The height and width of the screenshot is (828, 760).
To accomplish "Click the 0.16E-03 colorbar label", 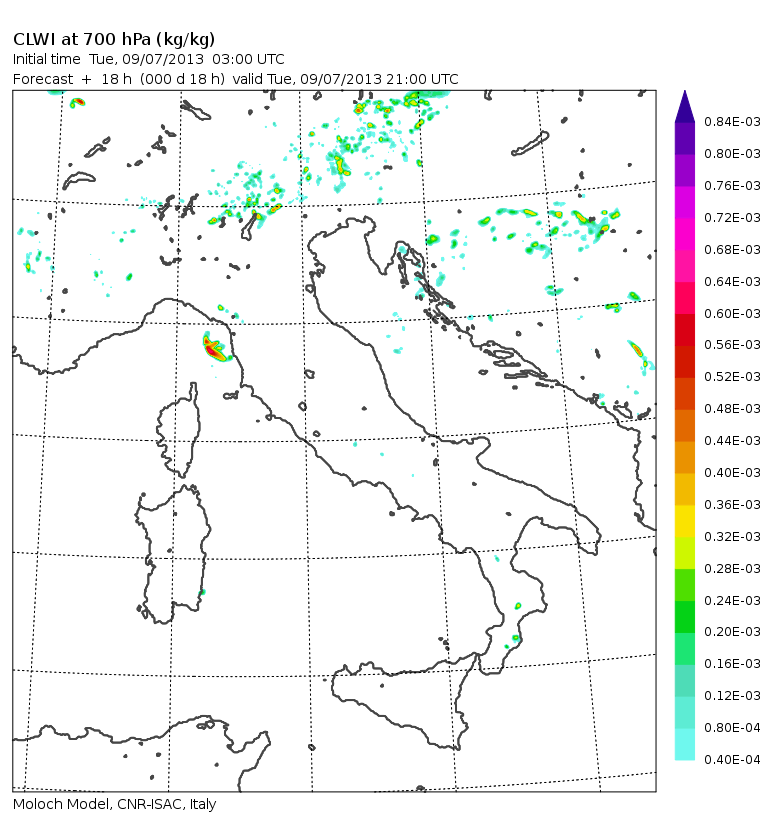I will [x=732, y=663].
